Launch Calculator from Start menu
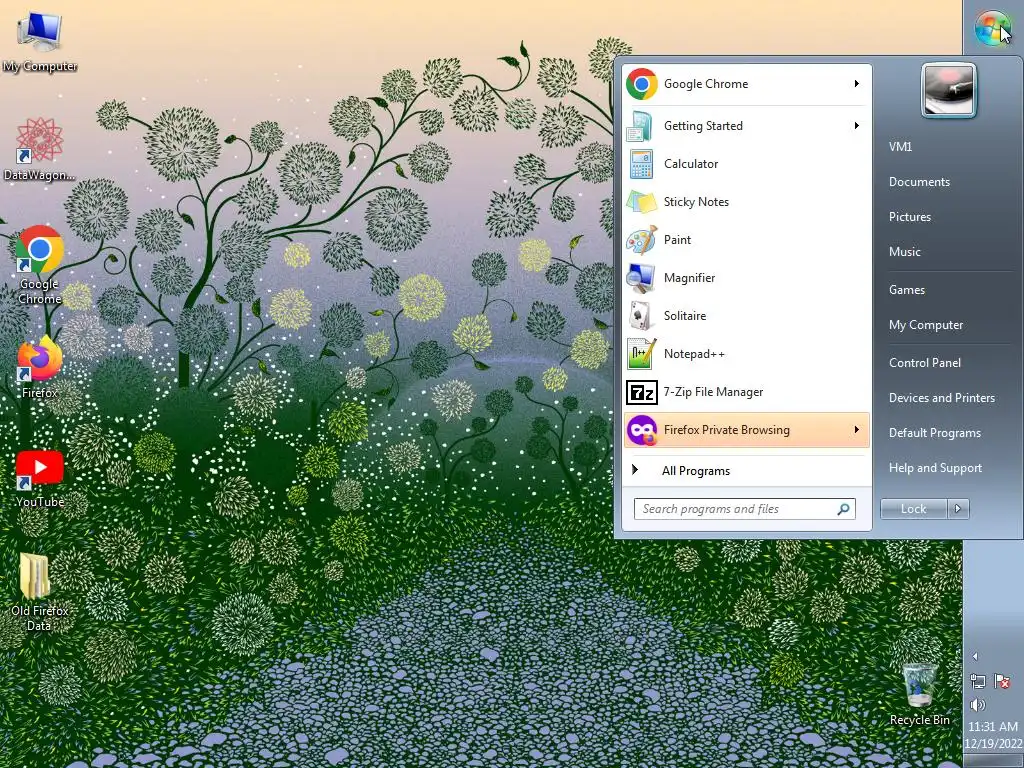 click(746, 164)
